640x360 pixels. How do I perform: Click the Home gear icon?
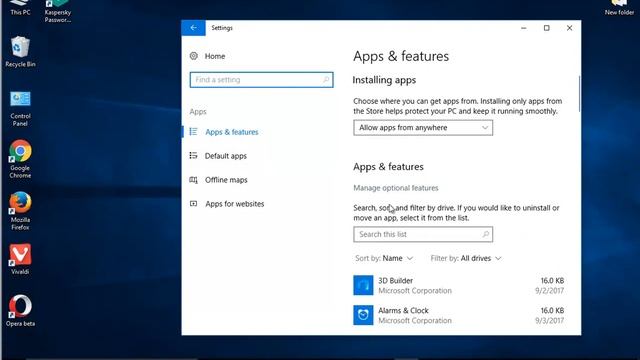[x=193, y=56]
